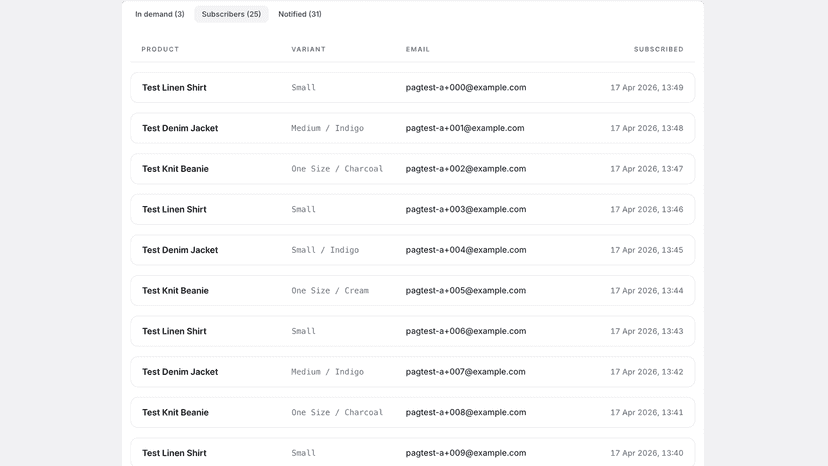Select Test Linen Shirt in pagtest-a+000 row
This screenshot has width=828, height=466.
point(174,88)
